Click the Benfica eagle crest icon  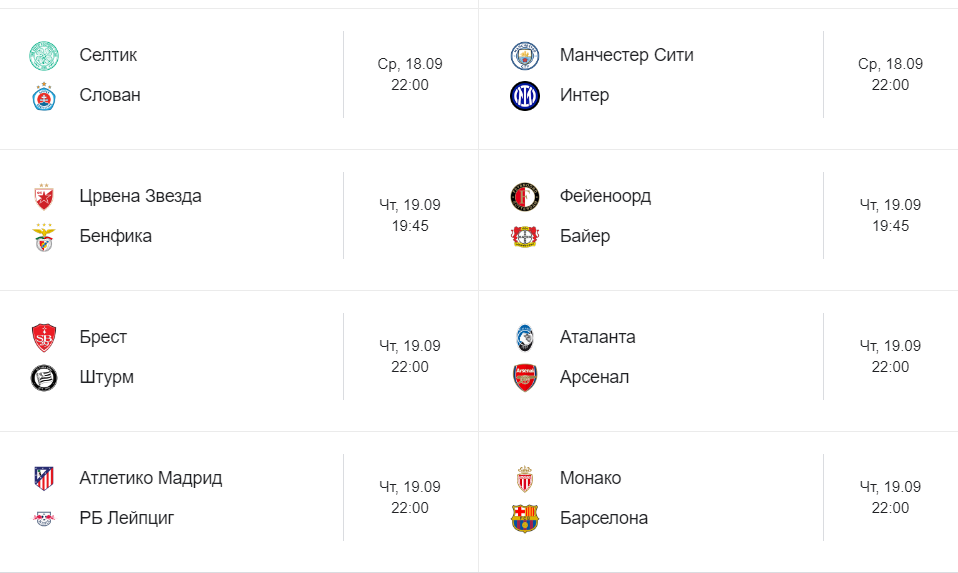pos(44,237)
